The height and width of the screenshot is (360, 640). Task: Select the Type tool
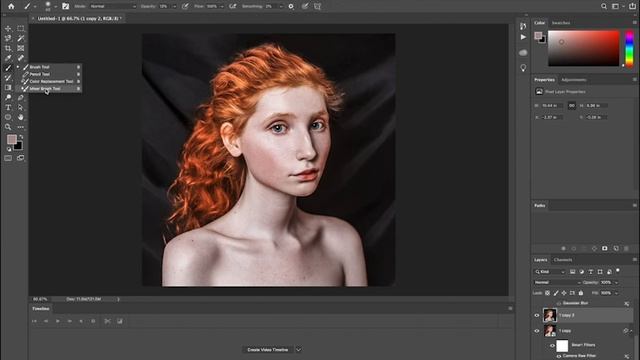tap(8, 107)
